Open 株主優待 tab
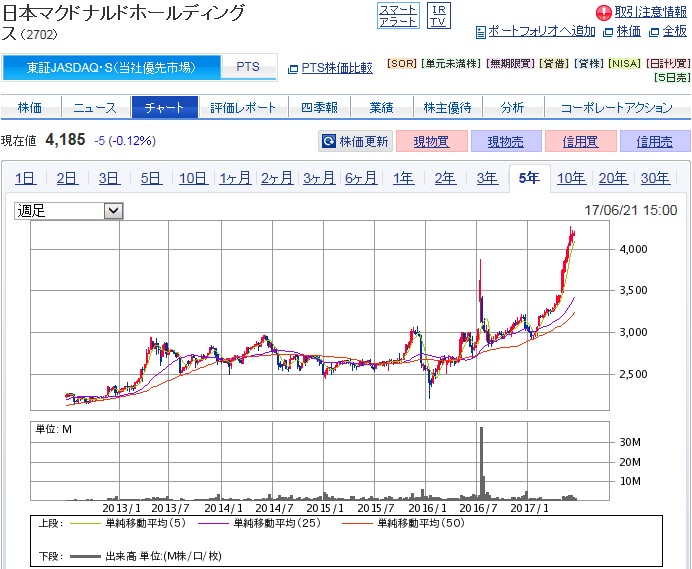Screen dimensions: 692x569 click(x=448, y=107)
